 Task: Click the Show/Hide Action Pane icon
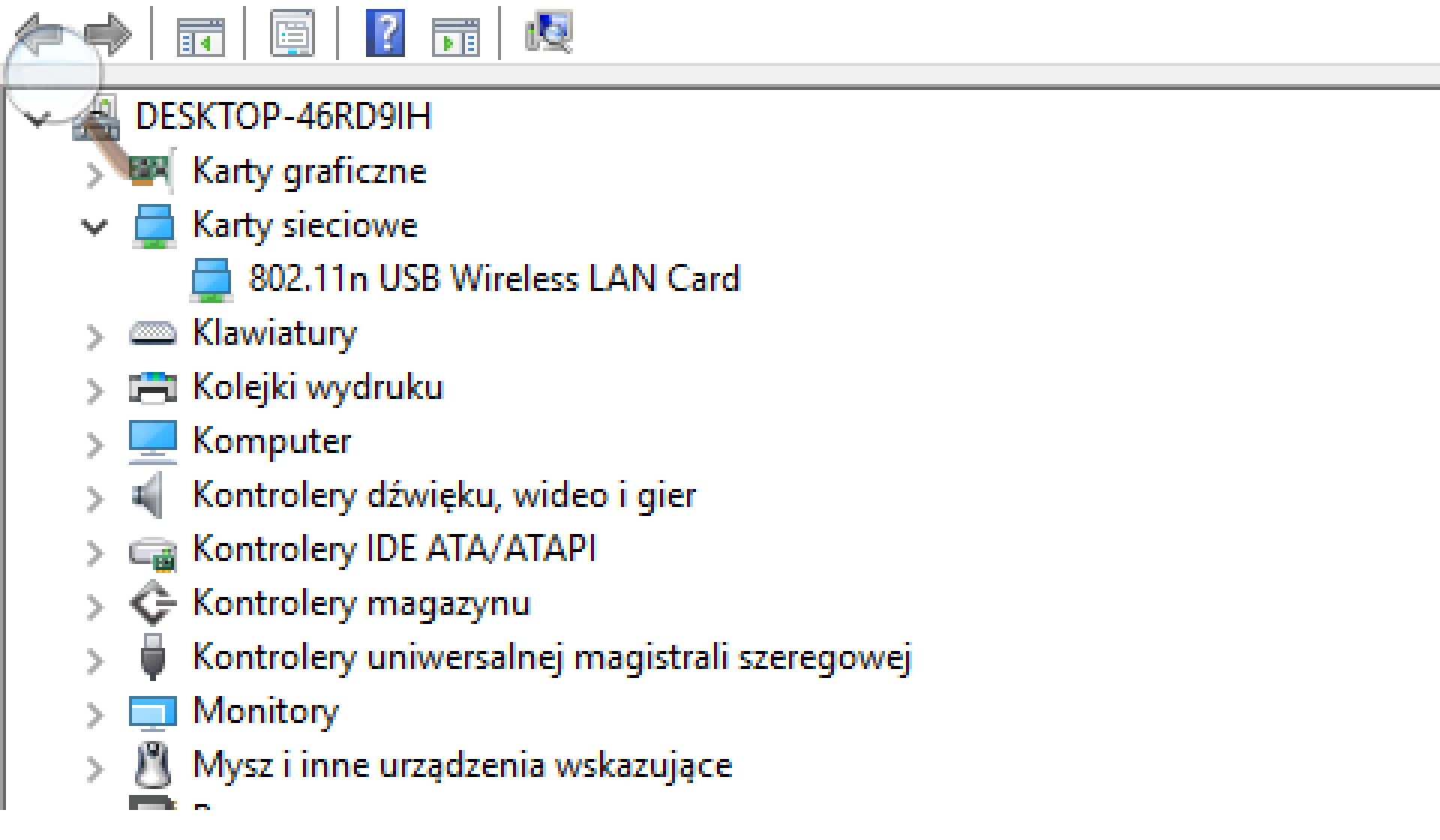[455, 36]
